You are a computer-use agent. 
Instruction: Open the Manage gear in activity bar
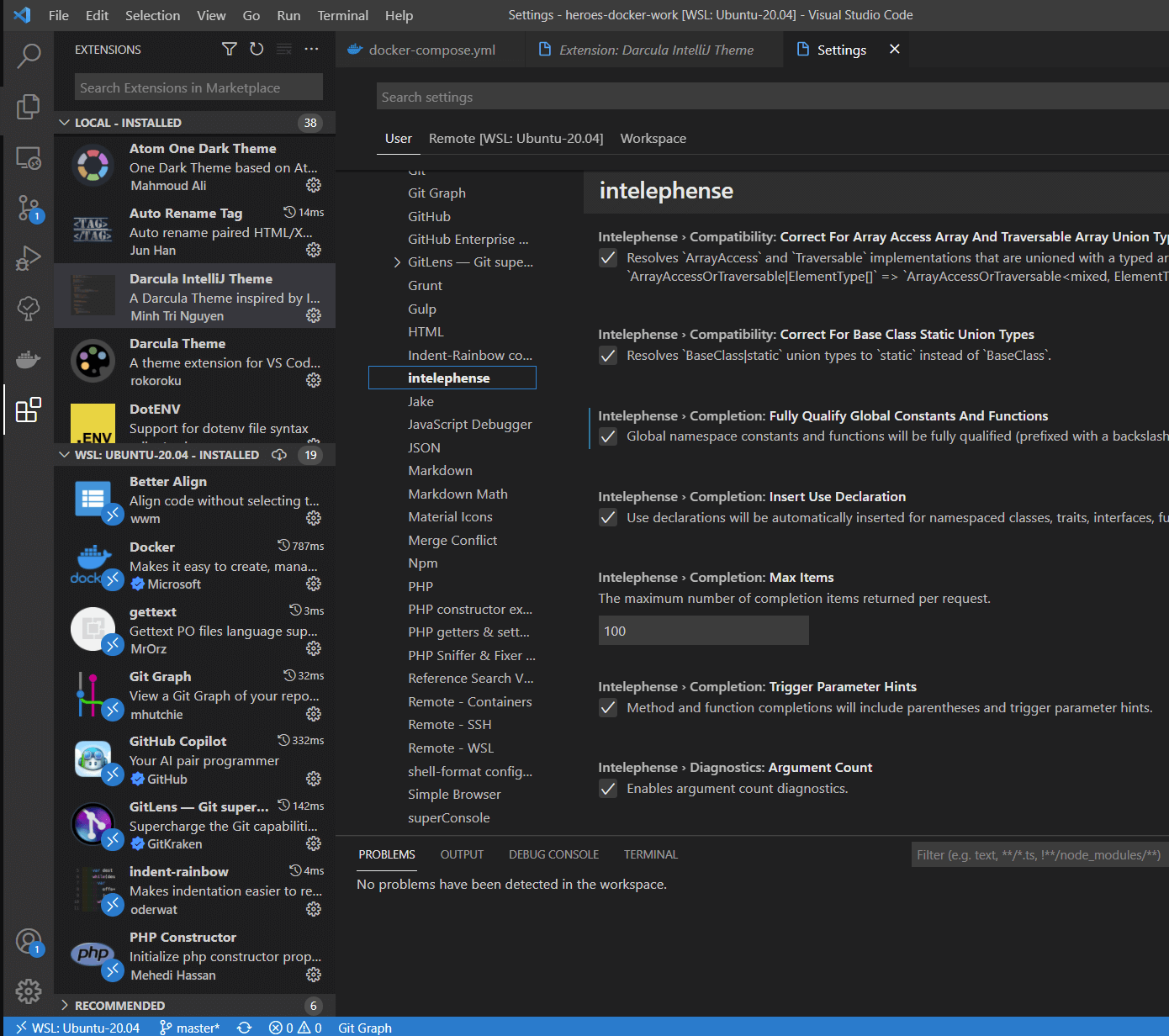click(x=29, y=991)
